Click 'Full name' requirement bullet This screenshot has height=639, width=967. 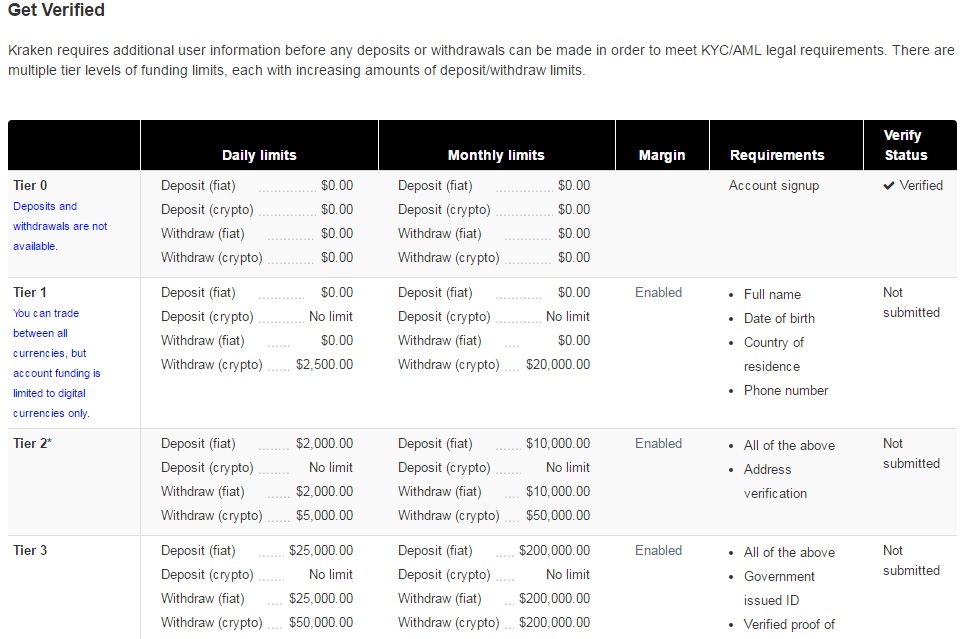pos(772,295)
